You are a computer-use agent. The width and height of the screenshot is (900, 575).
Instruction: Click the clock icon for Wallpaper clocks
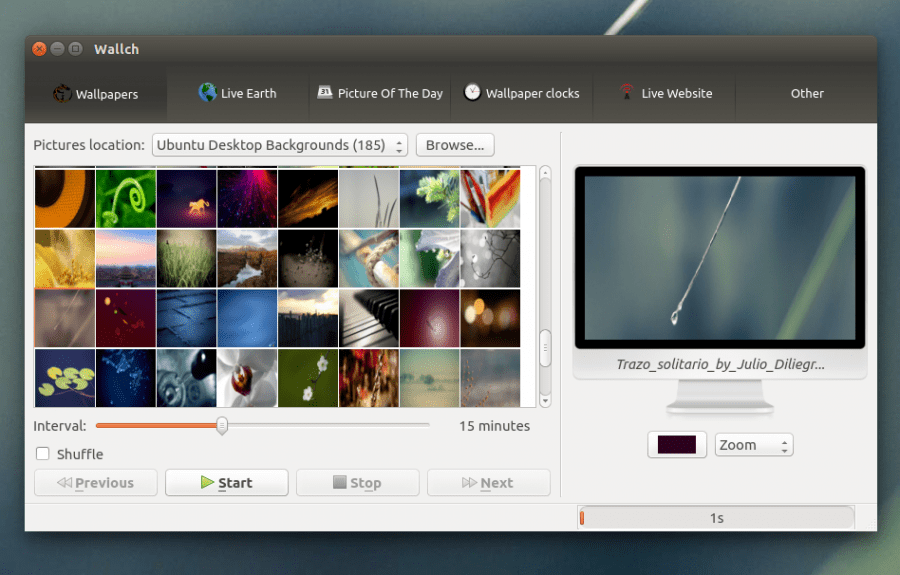472,92
